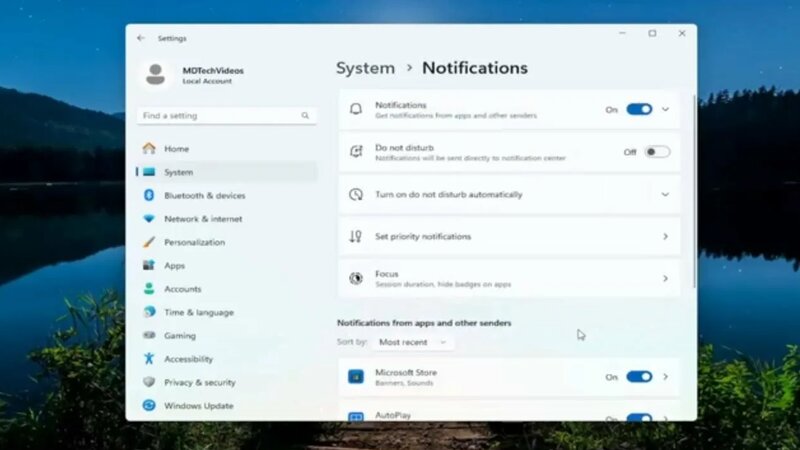This screenshot has height=450, width=800.
Task: Expand the Notifications options chevron
Action: (x=665, y=109)
